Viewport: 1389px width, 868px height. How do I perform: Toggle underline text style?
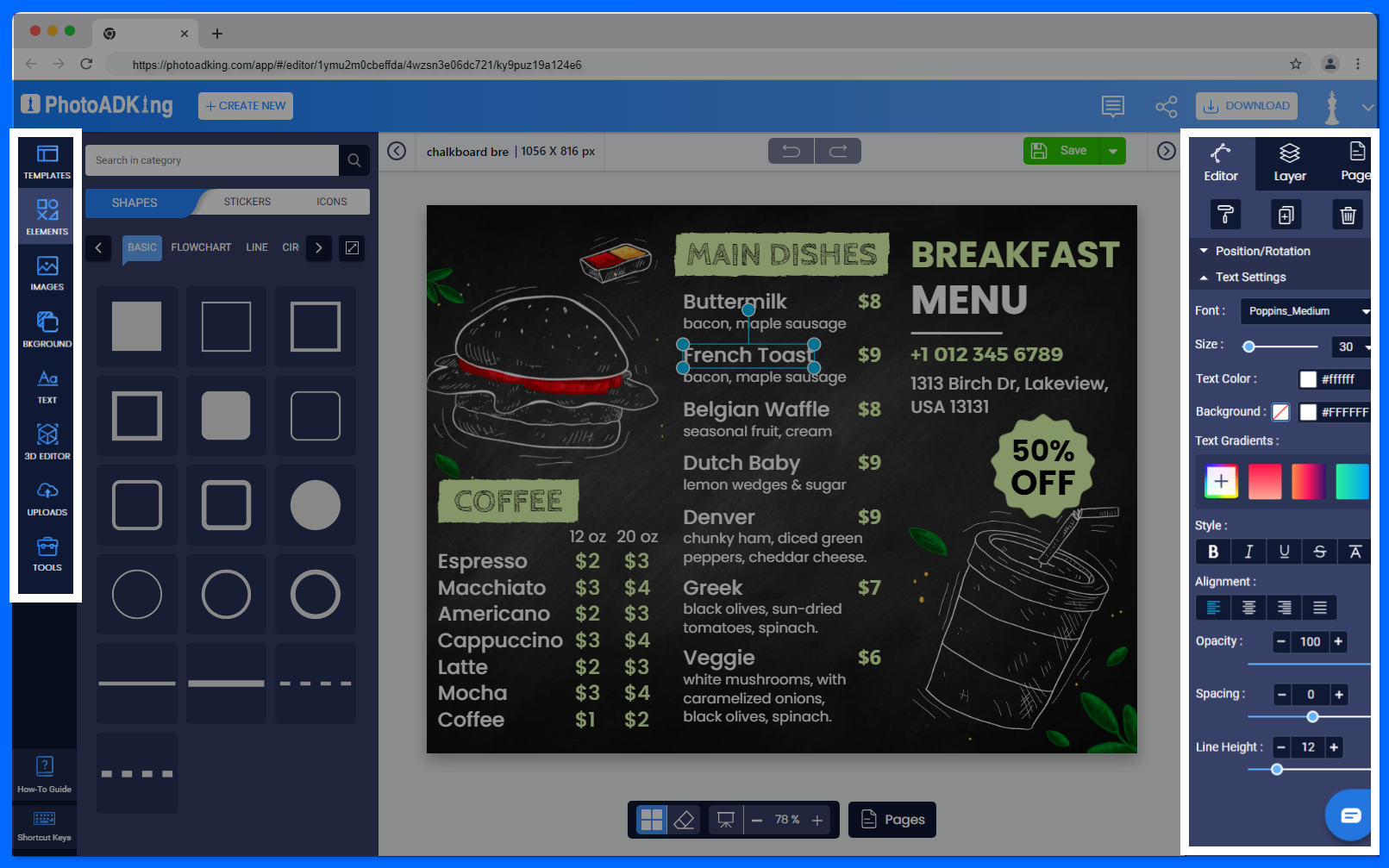[1284, 552]
